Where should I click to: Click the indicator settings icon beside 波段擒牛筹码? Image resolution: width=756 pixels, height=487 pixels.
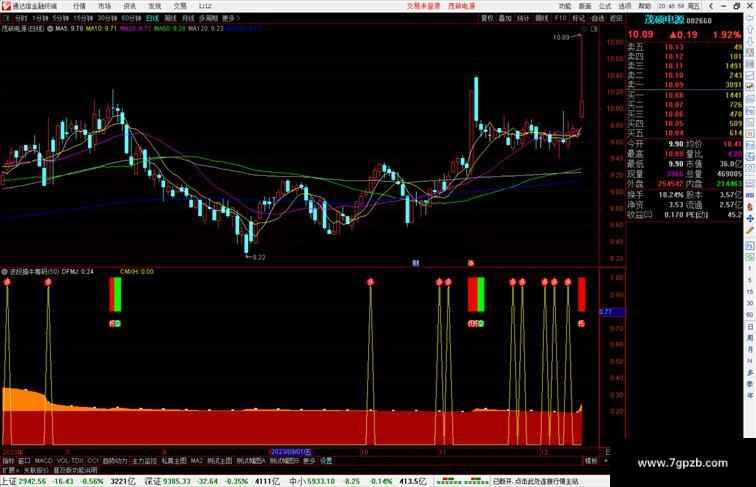click(5, 272)
